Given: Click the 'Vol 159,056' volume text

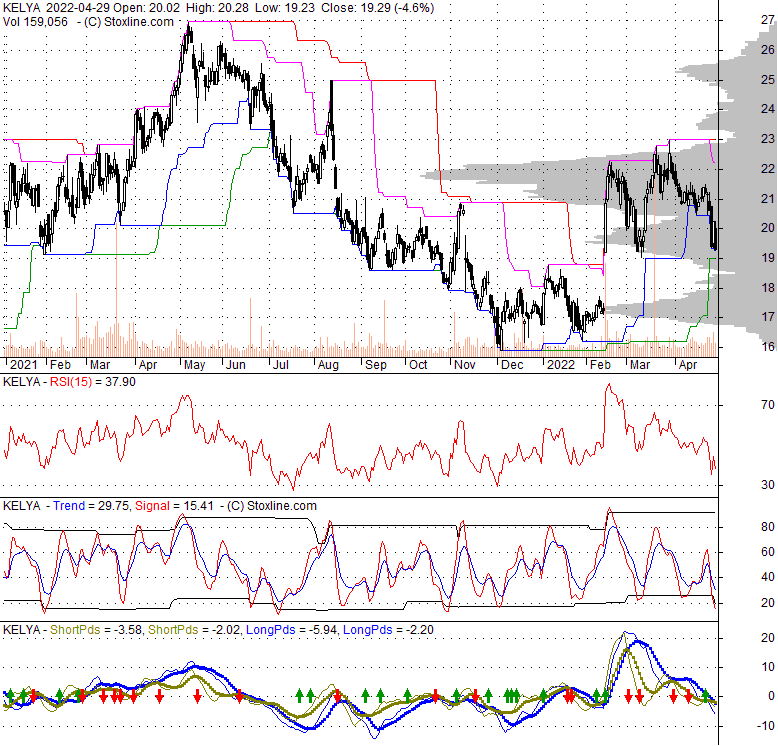Looking at the screenshot, I should pyautogui.click(x=35, y=22).
